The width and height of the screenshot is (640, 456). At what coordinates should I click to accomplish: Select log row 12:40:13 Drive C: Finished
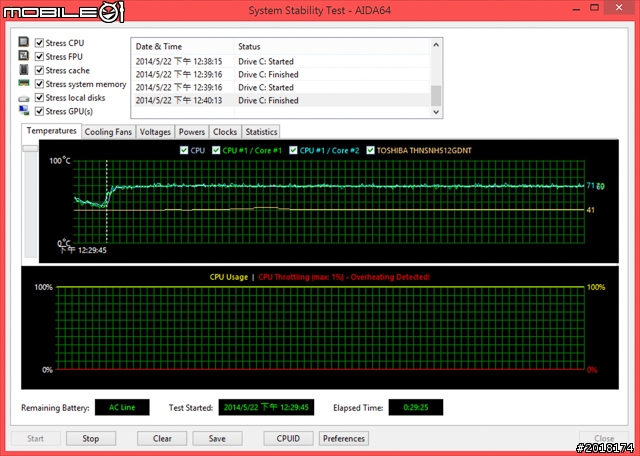click(x=281, y=100)
